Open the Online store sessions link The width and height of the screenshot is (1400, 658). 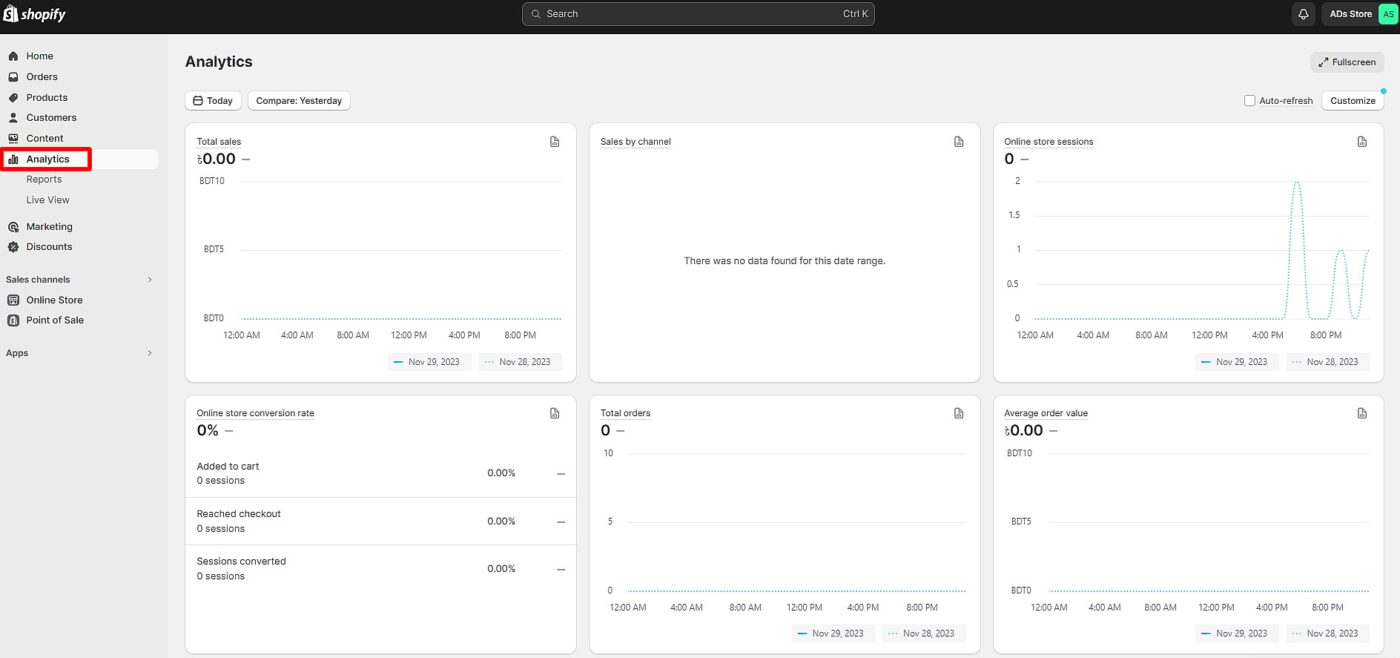click(x=1049, y=142)
